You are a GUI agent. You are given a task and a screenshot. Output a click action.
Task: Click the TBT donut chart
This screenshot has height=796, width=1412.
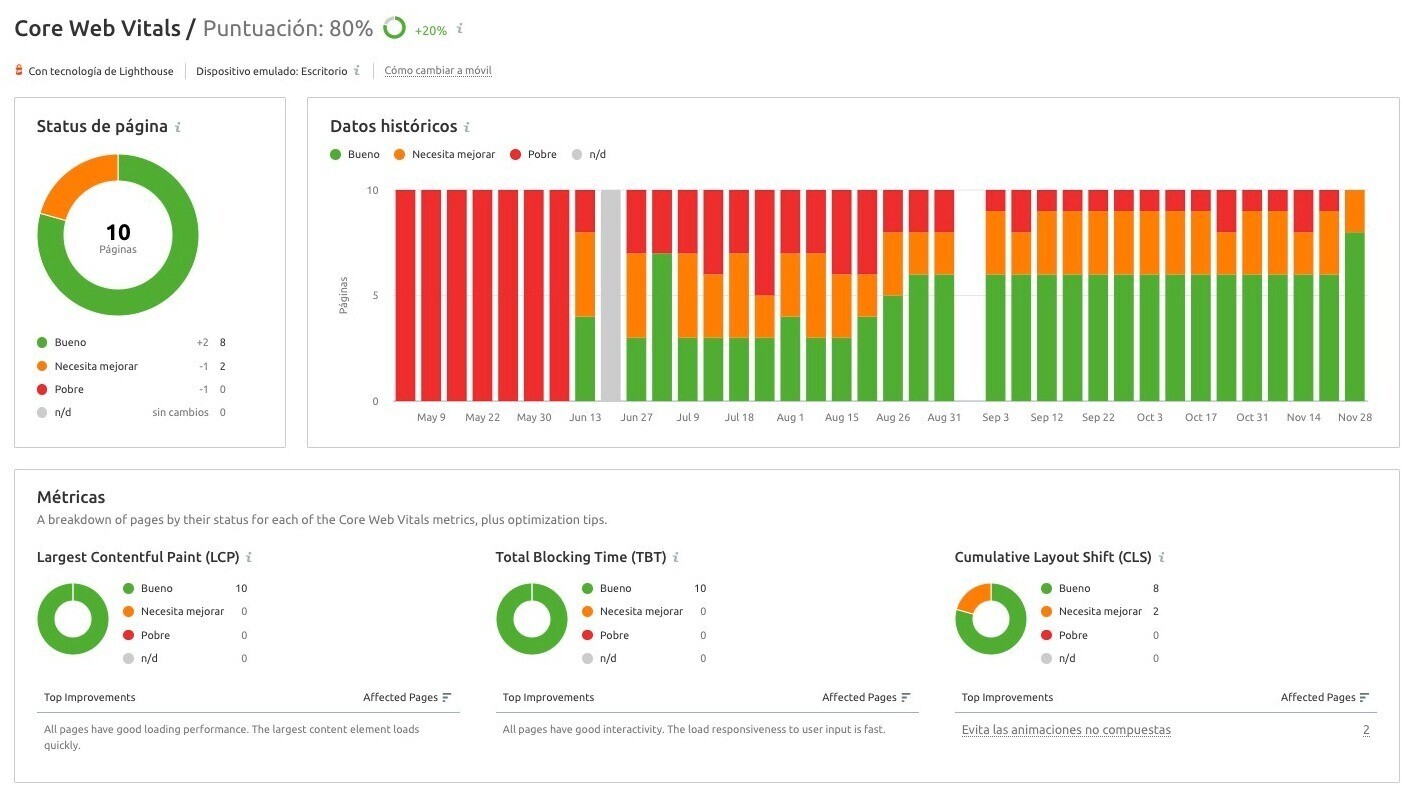point(532,619)
